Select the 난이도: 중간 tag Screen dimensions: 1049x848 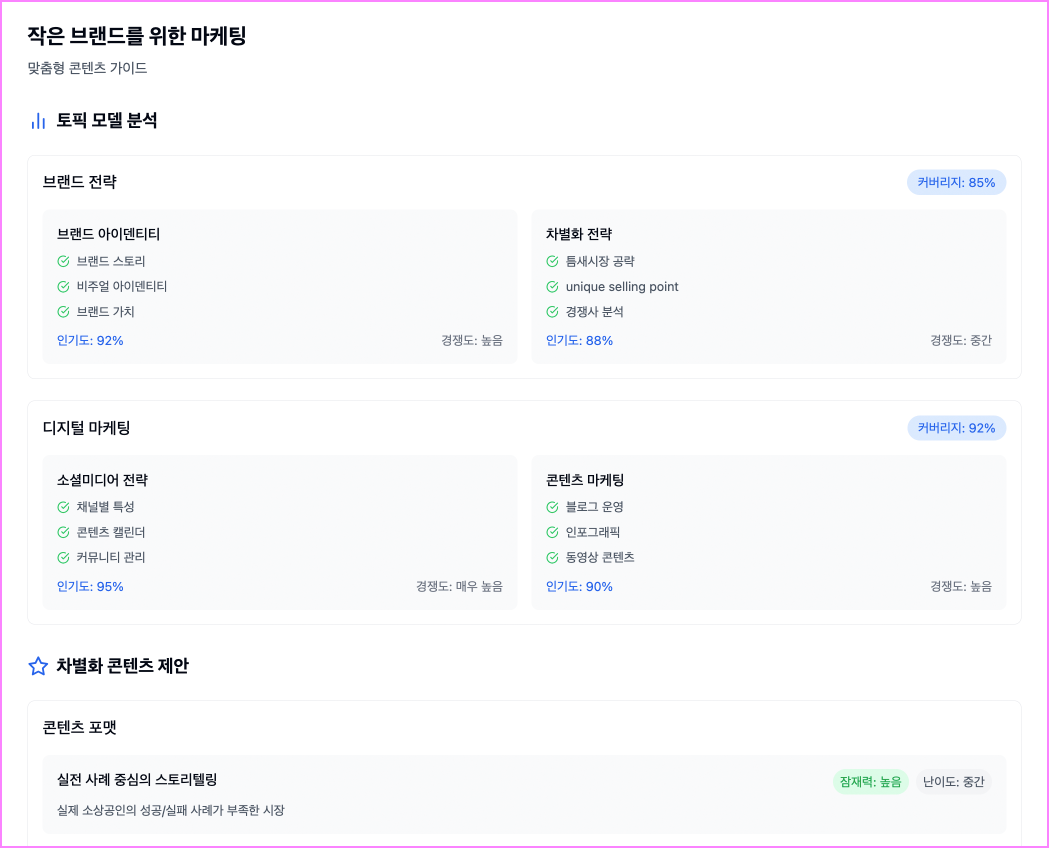(x=953, y=782)
